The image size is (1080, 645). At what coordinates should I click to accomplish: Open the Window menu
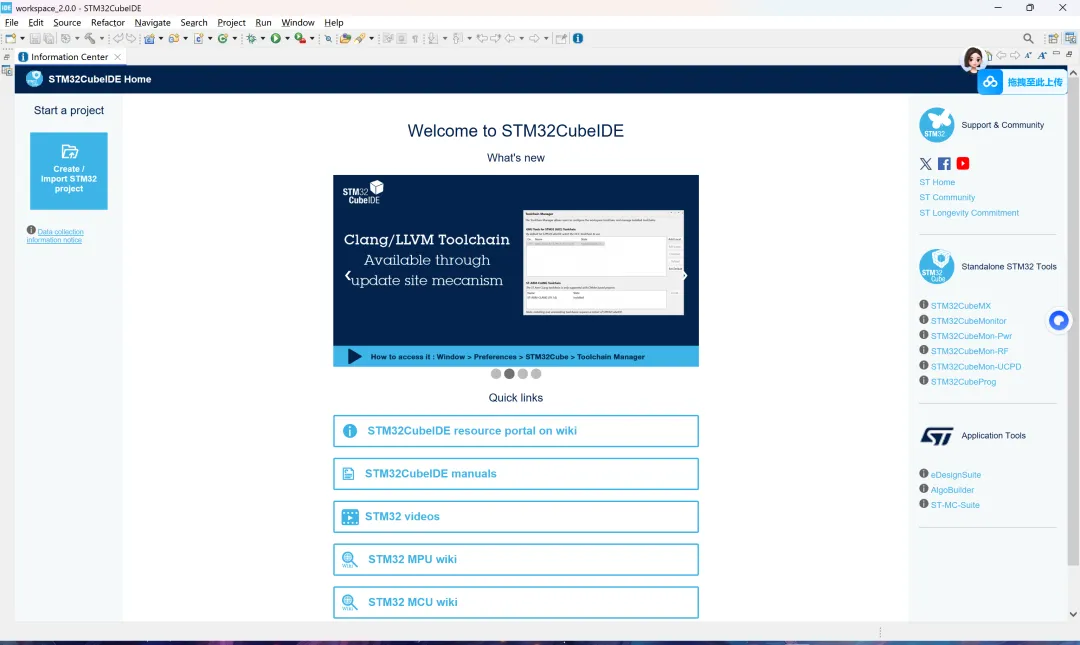298,23
